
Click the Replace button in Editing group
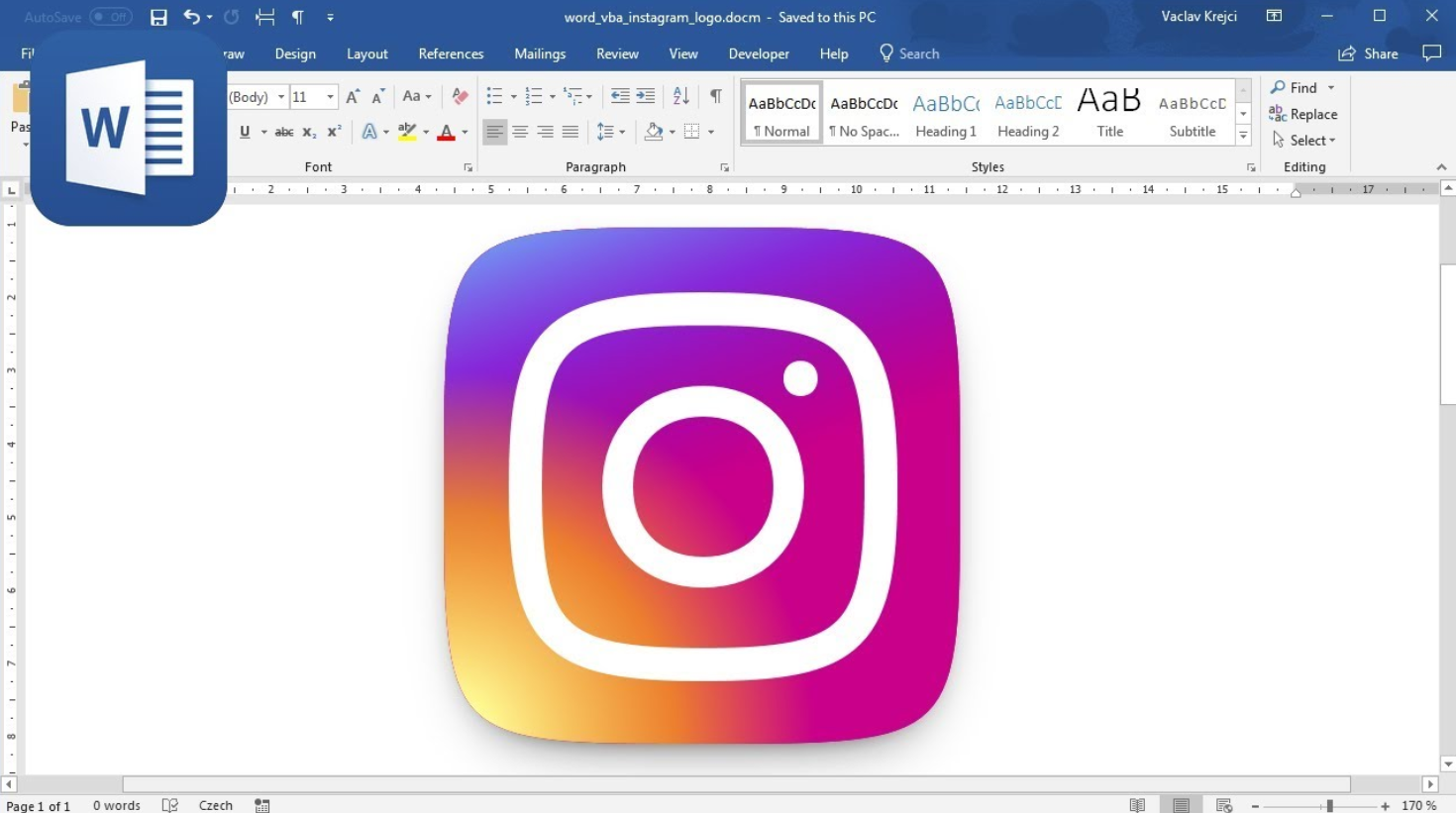coord(1303,114)
